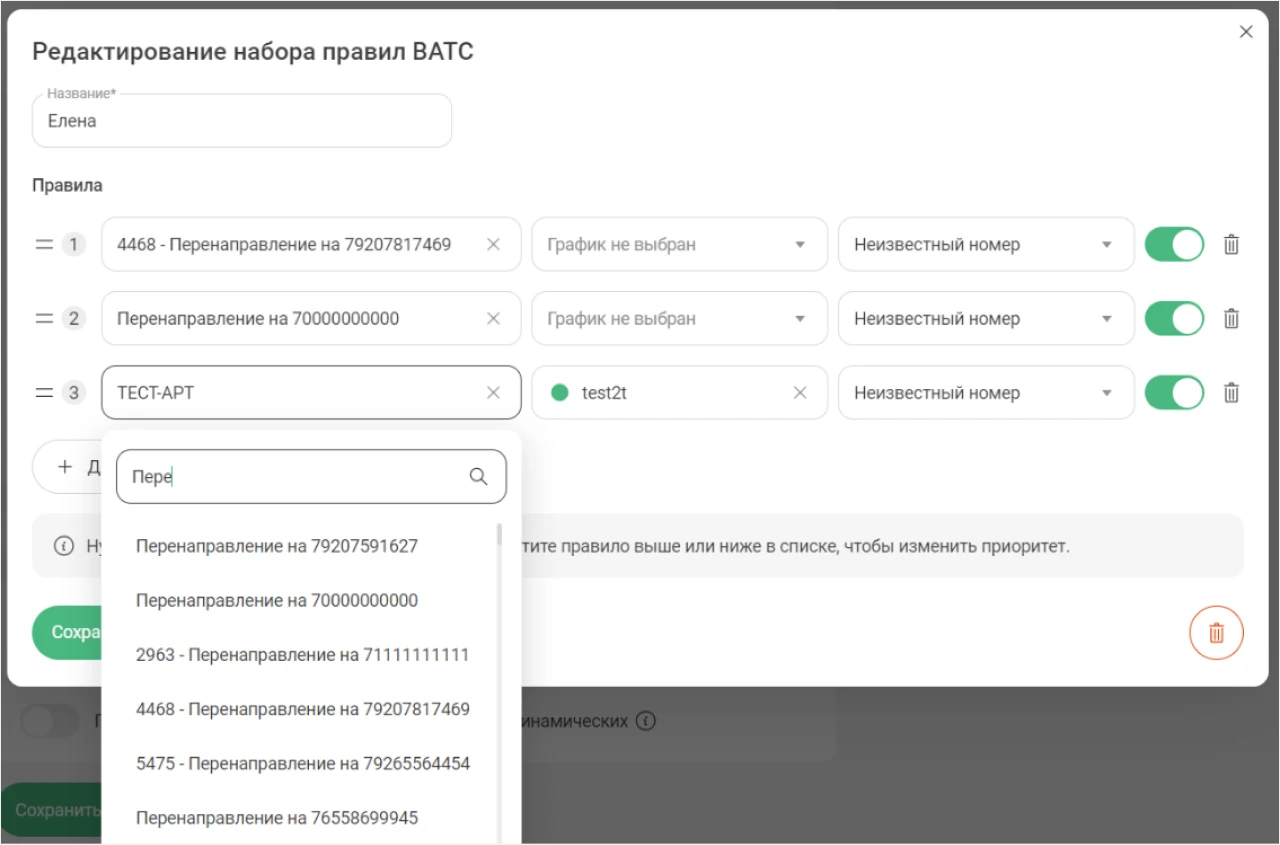
Task: Delete rule 3 with its trash icon
Action: 1232,393
